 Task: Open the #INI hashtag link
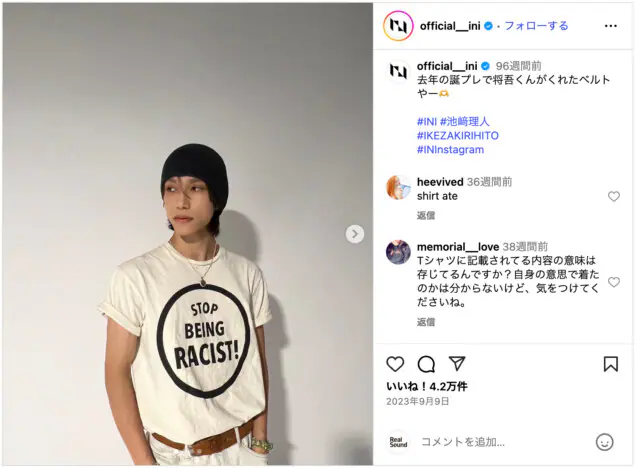(x=427, y=121)
